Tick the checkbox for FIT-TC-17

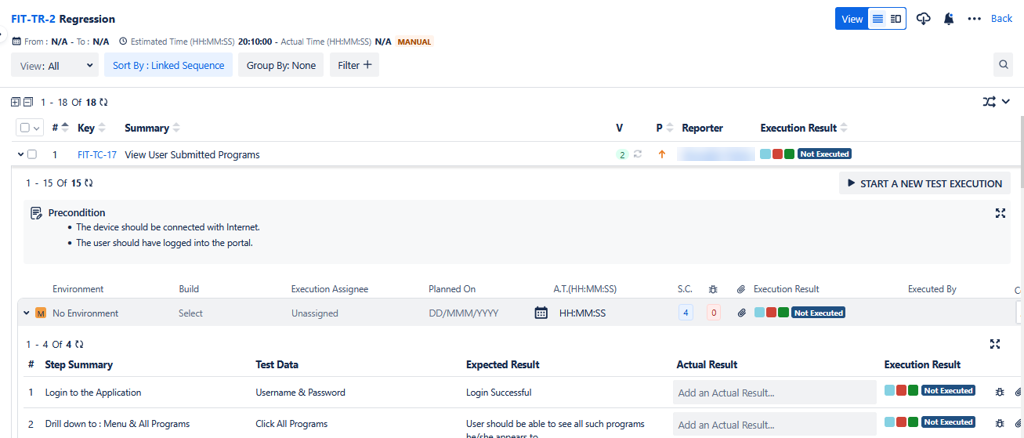(x=32, y=155)
